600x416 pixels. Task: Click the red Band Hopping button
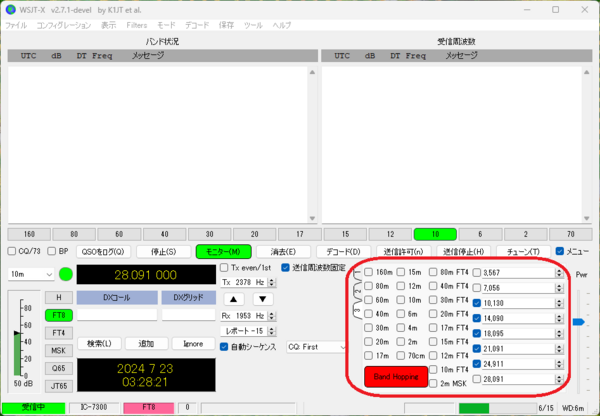click(396, 377)
